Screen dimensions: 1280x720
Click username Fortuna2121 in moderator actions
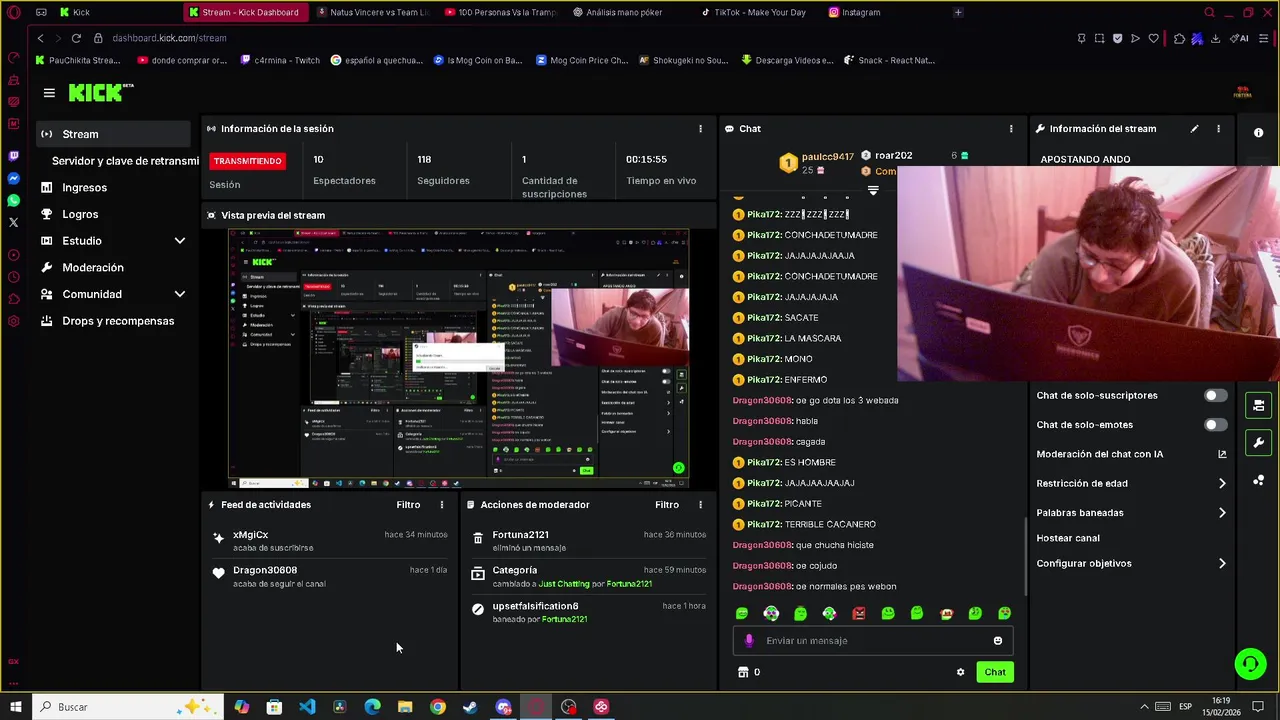[x=520, y=535]
